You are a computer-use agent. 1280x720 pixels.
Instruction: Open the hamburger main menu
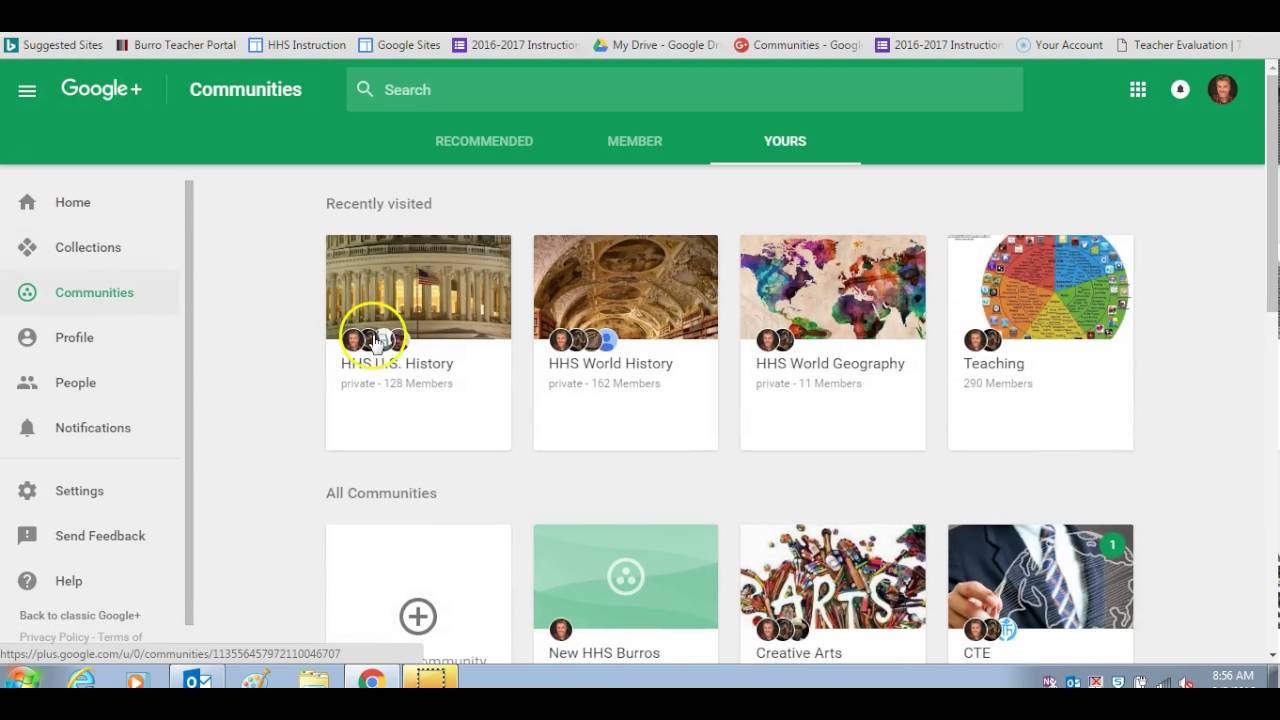pyautogui.click(x=27, y=90)
